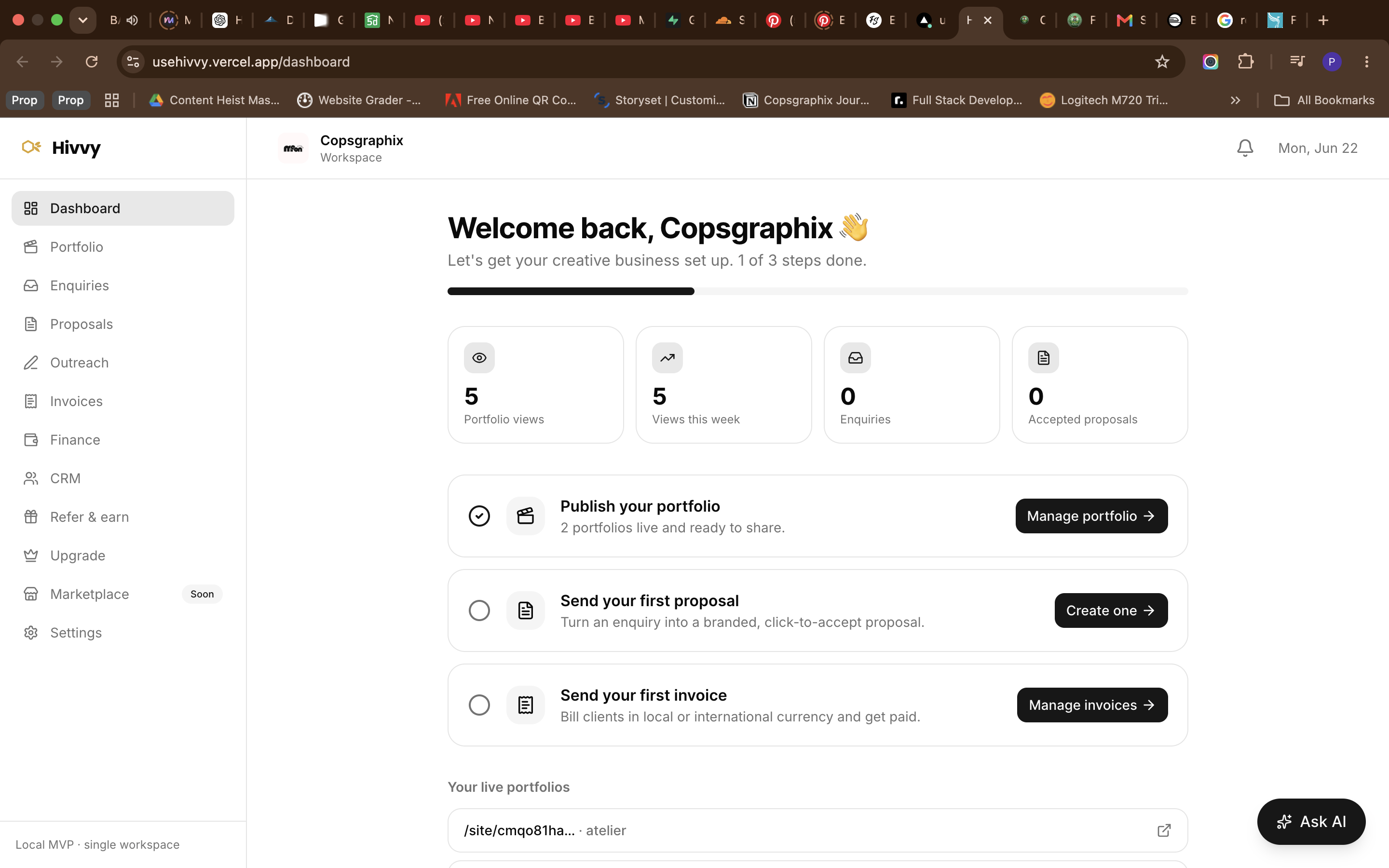Open the browser extensions puzzle icon

pyautogui.click(x=1245, y=61)
